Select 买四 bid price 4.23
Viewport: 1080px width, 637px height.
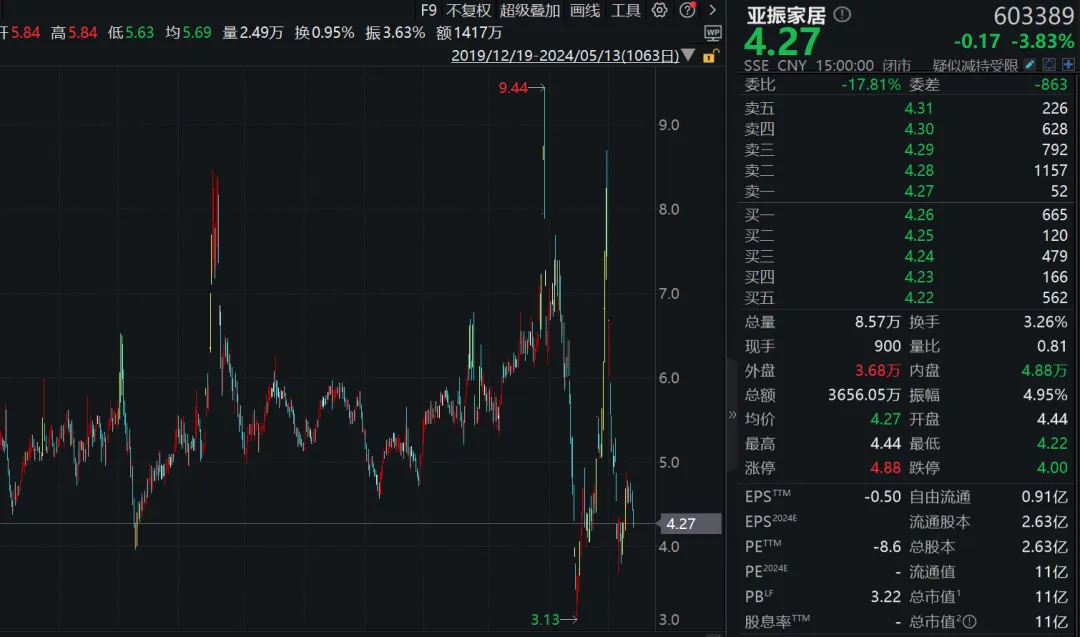click(919, 277)
